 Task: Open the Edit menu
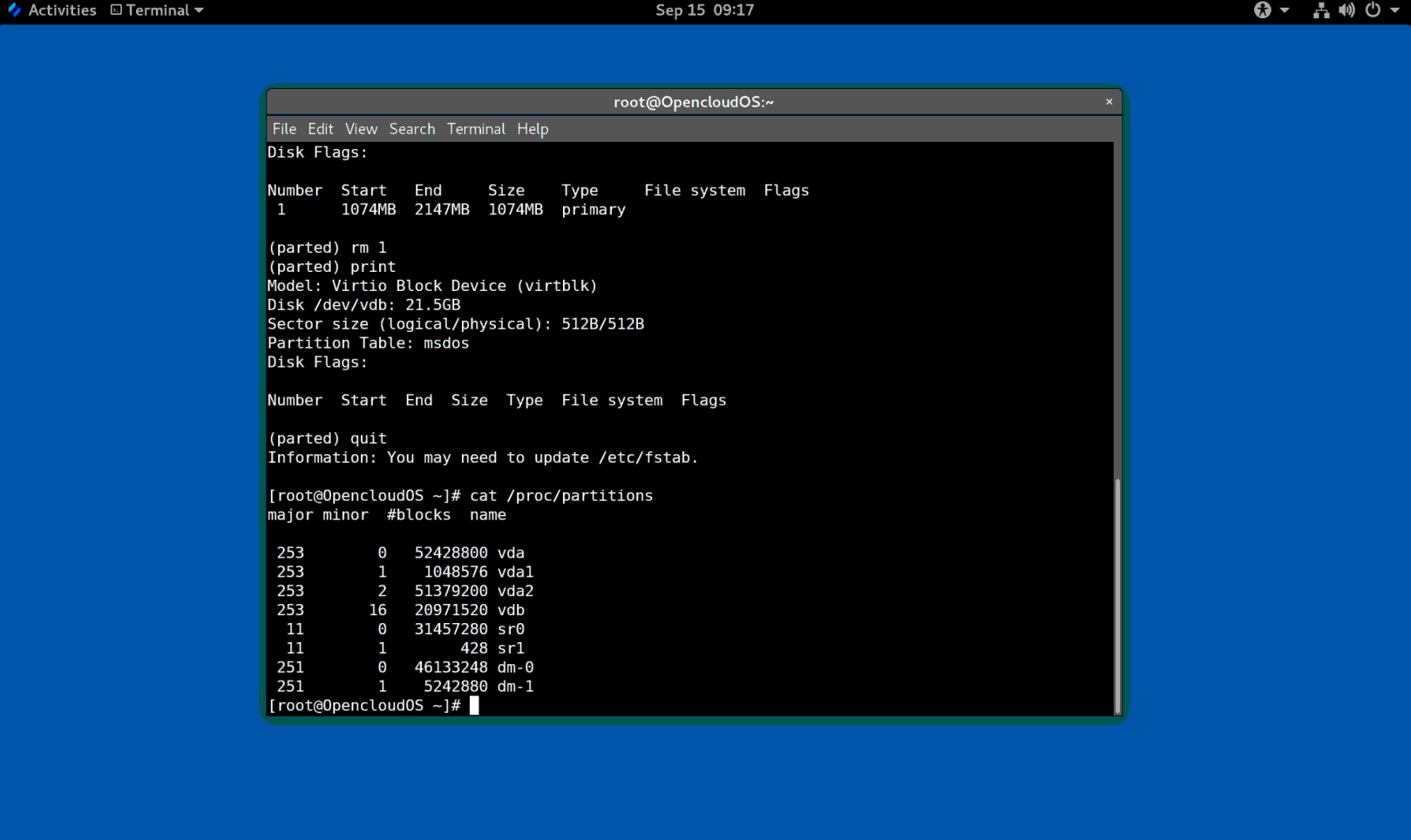click(x=321, y=129)
